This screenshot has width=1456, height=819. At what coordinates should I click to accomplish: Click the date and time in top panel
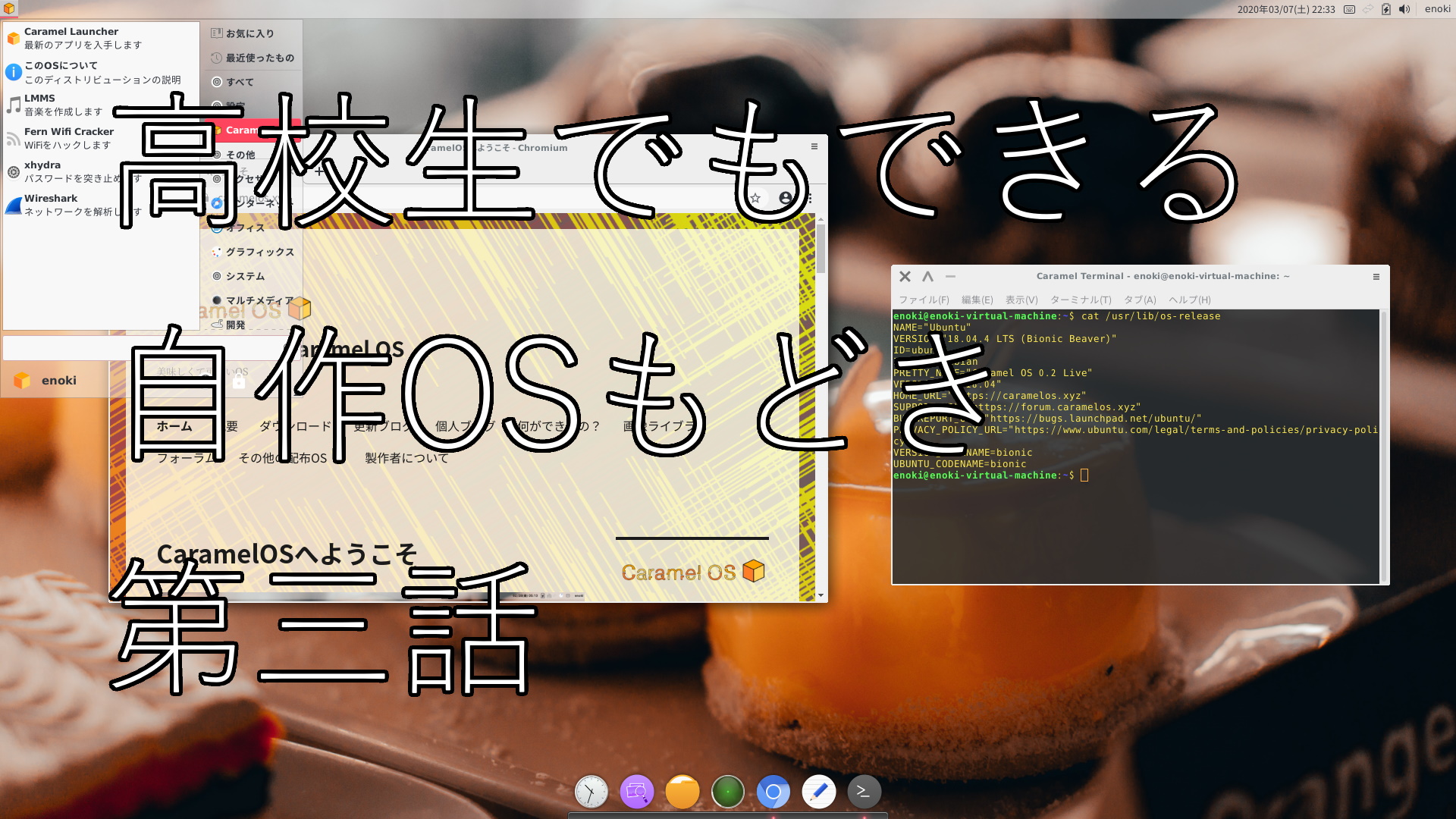point(1286,9)
